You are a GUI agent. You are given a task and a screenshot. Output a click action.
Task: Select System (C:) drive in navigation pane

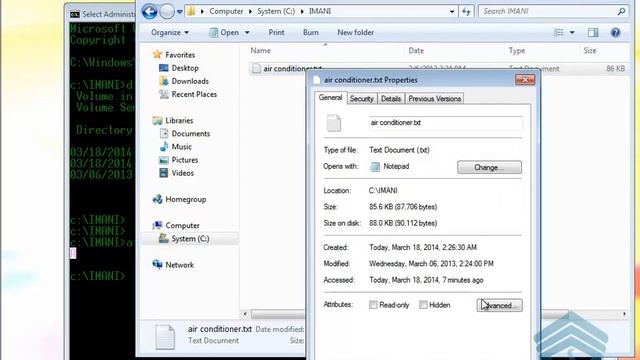[190, 239]
